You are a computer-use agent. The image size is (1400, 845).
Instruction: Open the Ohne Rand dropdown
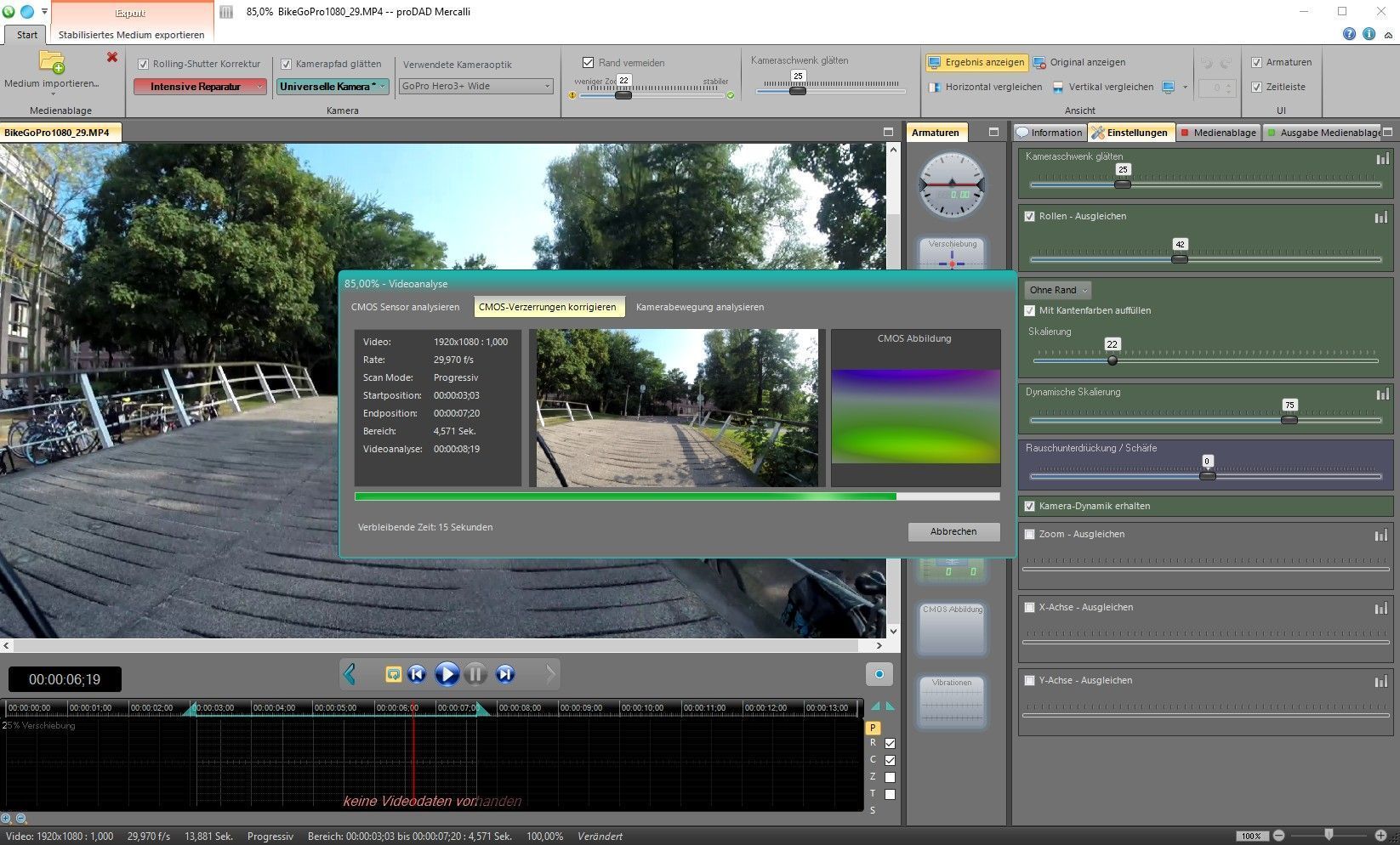click(1058, 290)
